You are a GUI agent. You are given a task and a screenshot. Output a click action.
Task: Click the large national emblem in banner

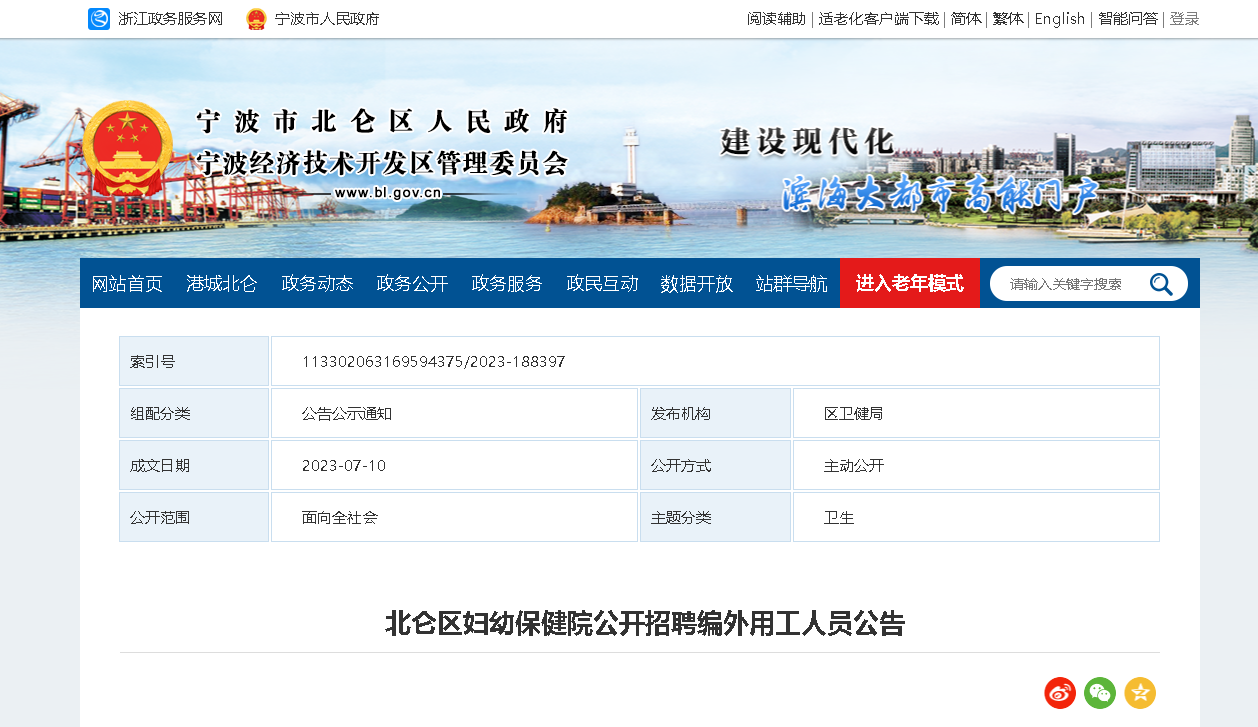pos(127,149)
